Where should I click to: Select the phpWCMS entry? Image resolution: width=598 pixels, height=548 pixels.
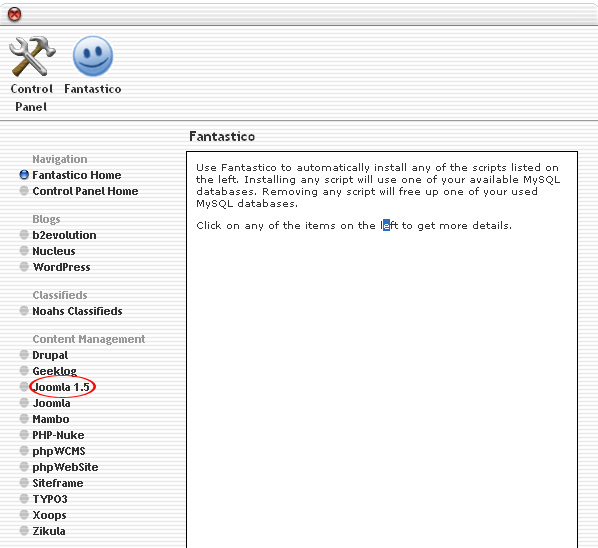click(59, 451)
